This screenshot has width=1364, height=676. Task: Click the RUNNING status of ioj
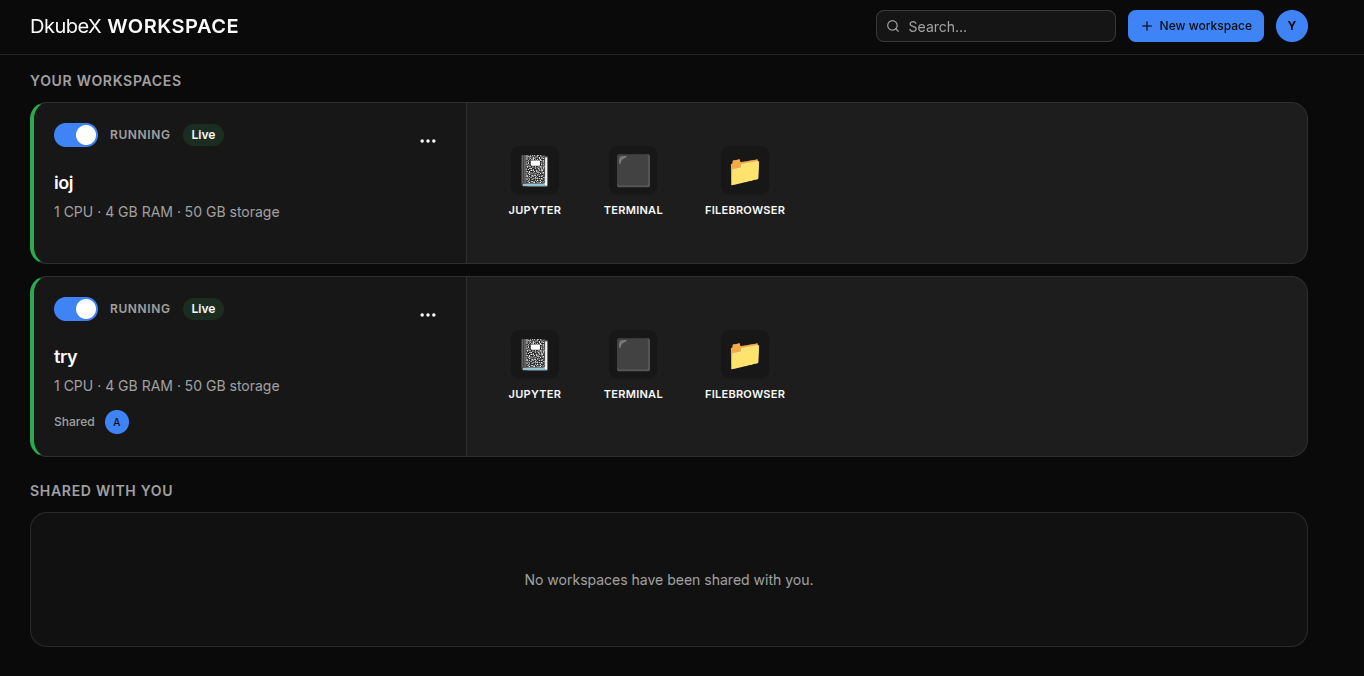140,135
